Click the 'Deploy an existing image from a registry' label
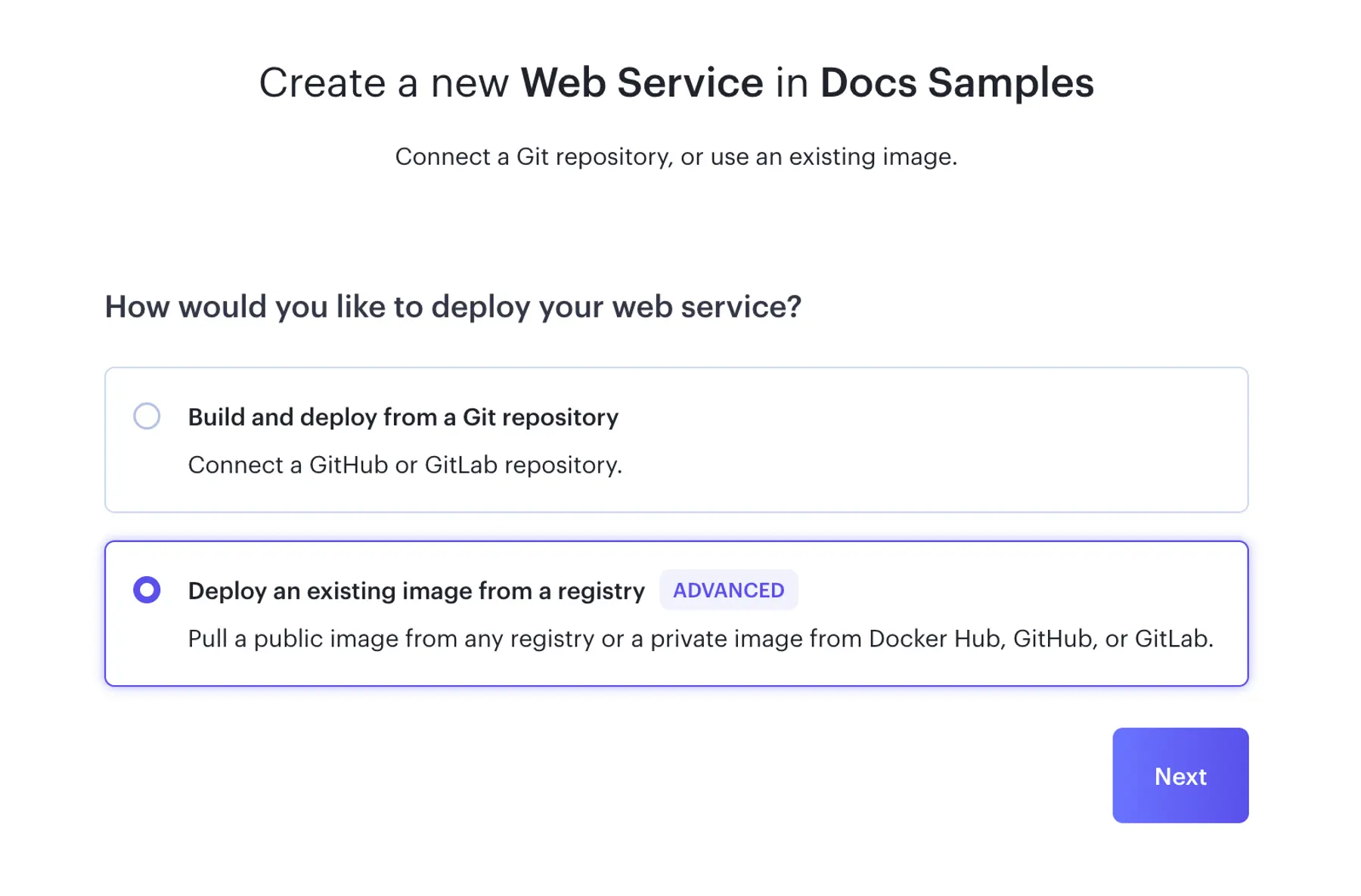1361x896 pixels. (416, 591)
